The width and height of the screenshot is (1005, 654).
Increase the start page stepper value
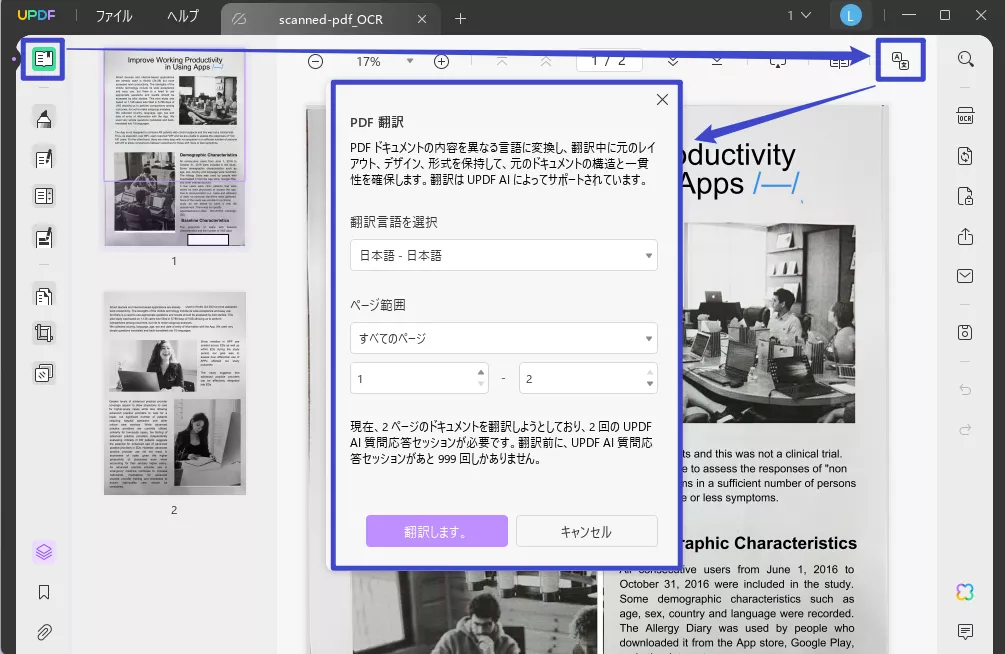(x=481, y=373)
